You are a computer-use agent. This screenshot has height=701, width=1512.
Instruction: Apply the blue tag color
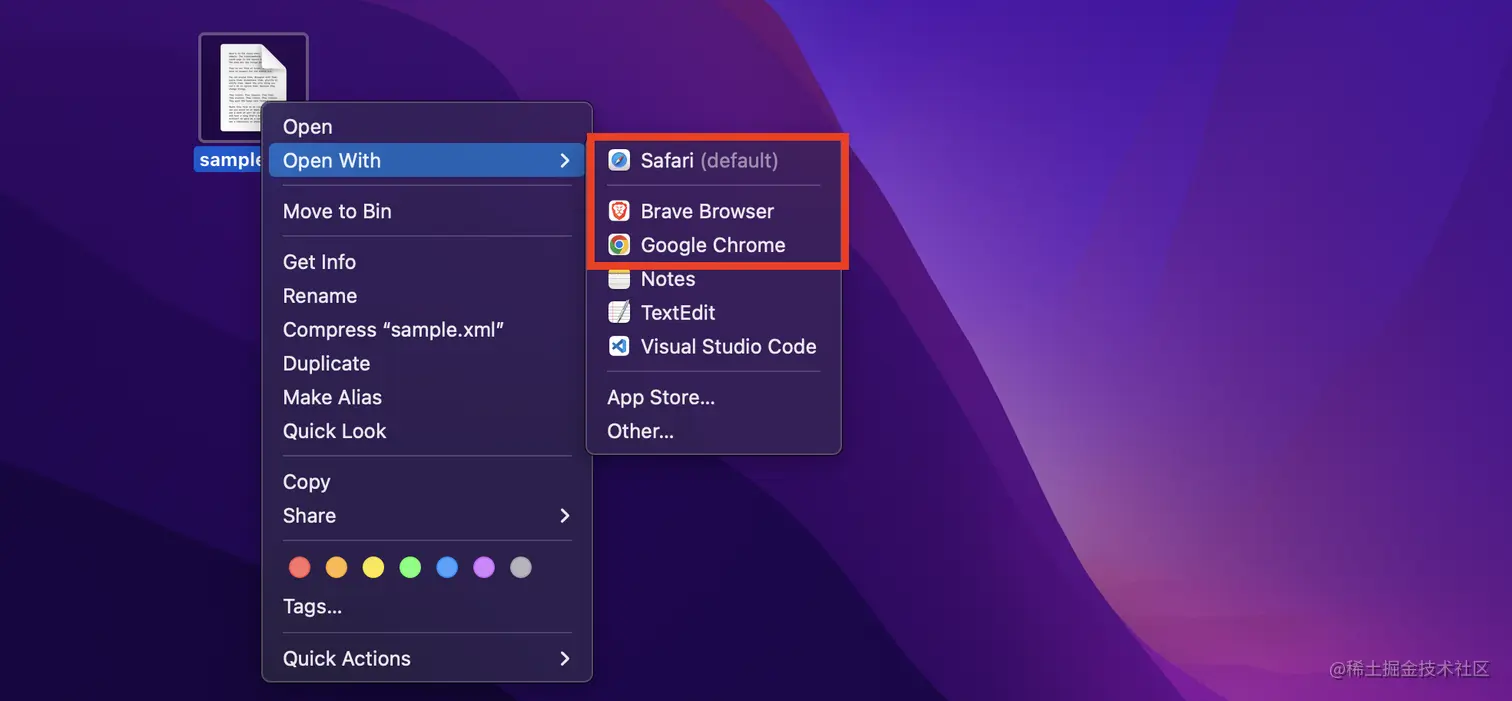pyautogui.click(x=447, y=567)
